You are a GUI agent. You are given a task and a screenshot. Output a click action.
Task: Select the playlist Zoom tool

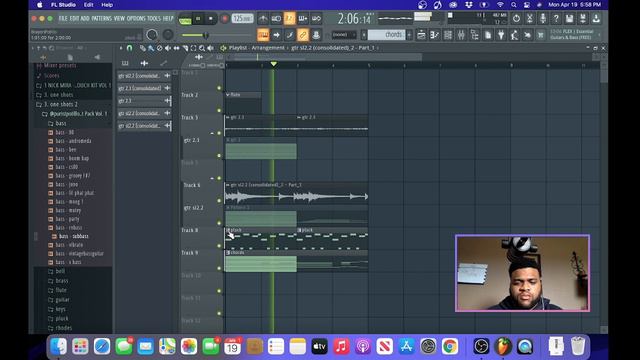pos(202,48)
